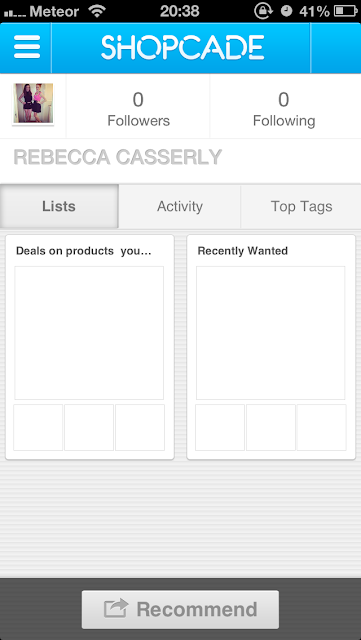
Task: Tap the share arrow icon on Recommend
Action: (116, 609)
